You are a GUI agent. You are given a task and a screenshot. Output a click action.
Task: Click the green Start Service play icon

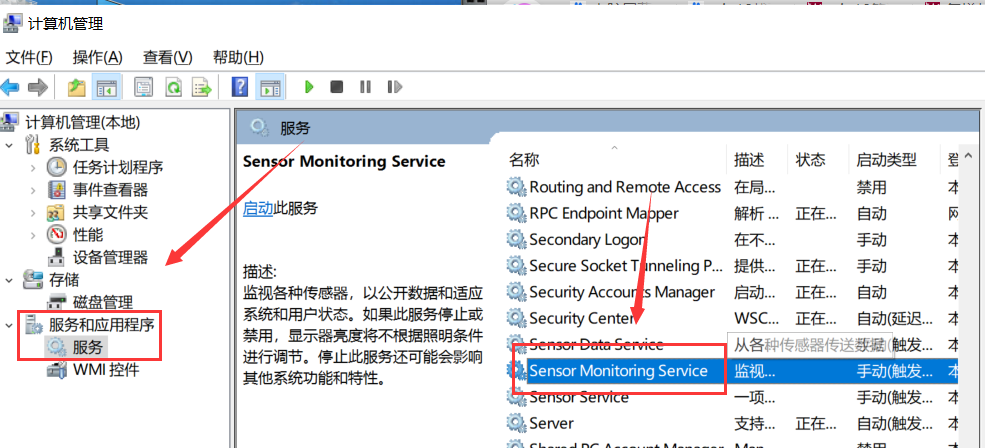coord(309,88)
